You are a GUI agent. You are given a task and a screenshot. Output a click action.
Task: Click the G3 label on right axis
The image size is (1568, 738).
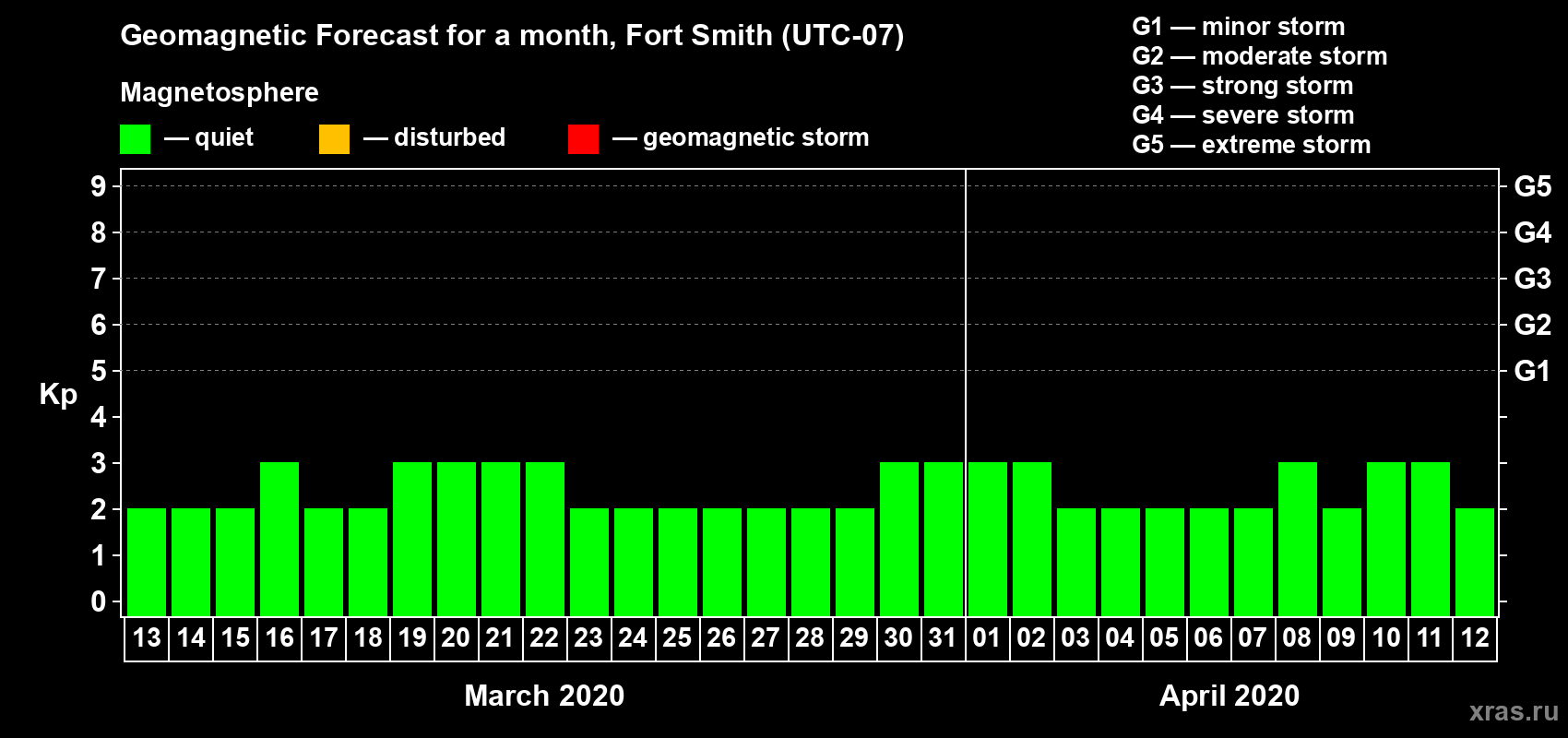coord(1533,279)
